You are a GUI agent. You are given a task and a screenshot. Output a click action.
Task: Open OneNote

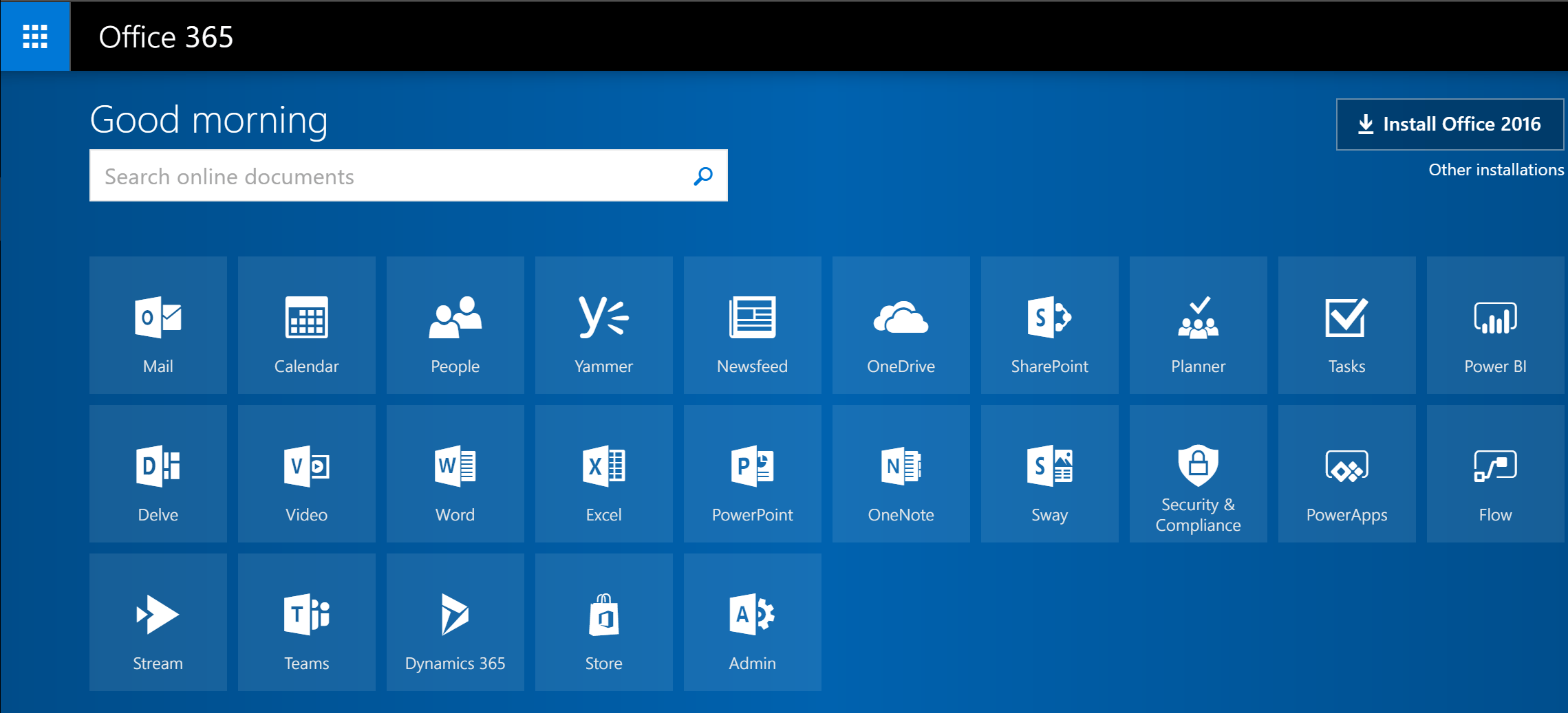[x=901, y=474]
